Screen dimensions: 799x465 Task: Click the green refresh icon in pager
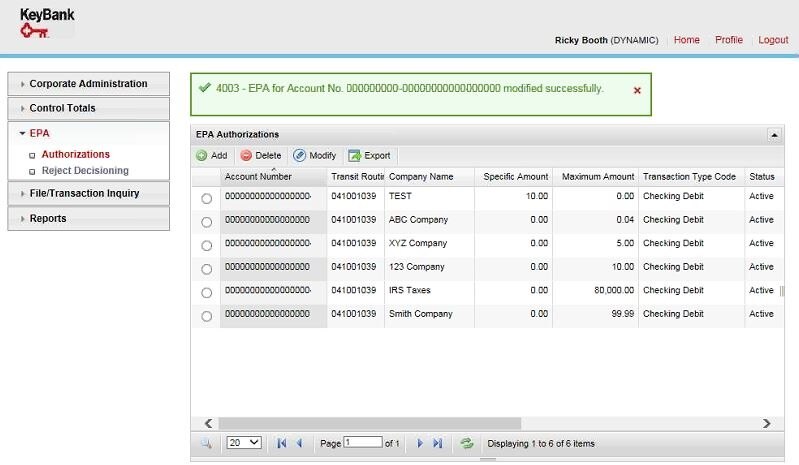coord(466,443)
